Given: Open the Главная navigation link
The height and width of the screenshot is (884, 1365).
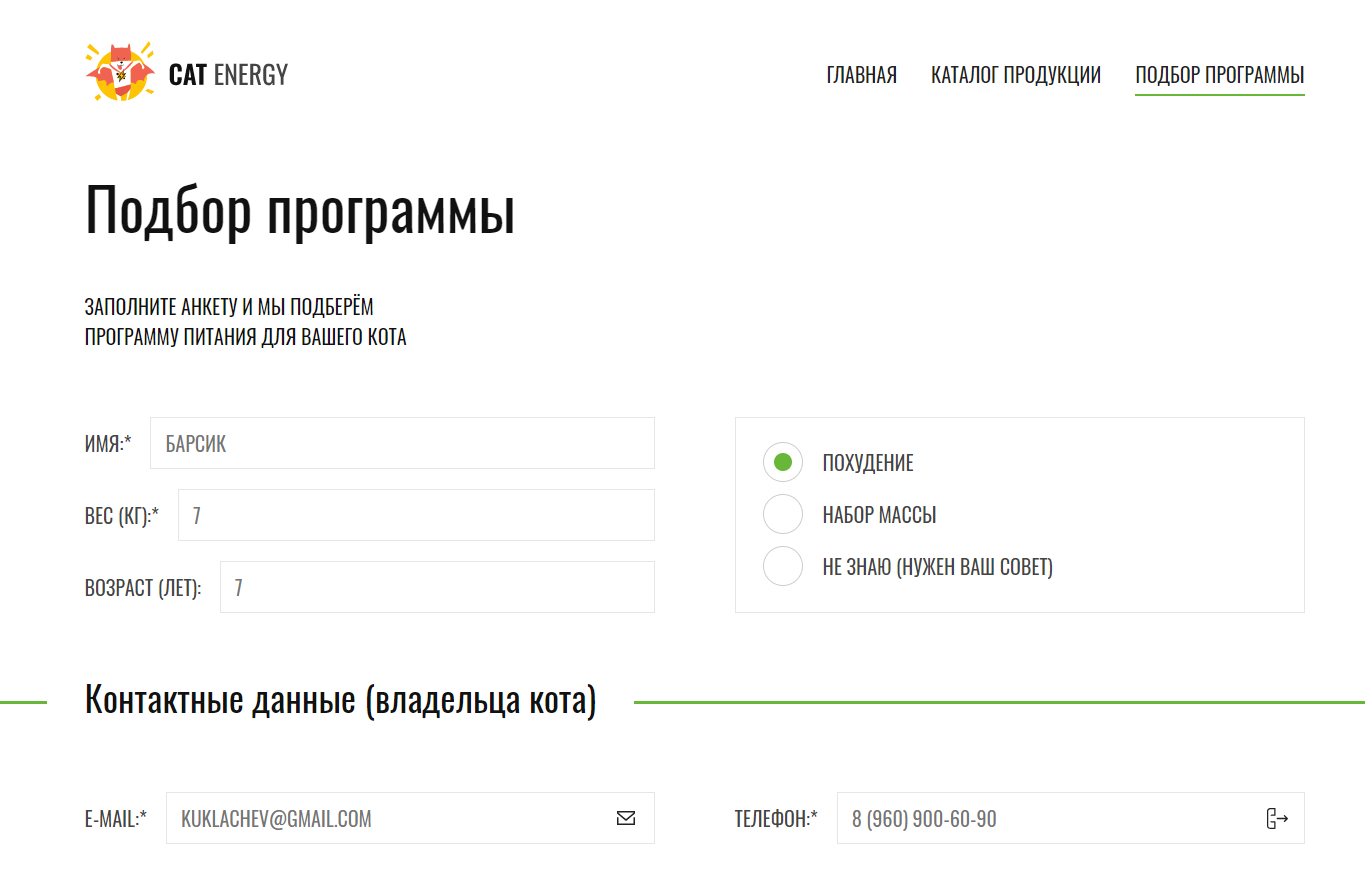Looking at the screenshot, I should [x=861, y=75].
